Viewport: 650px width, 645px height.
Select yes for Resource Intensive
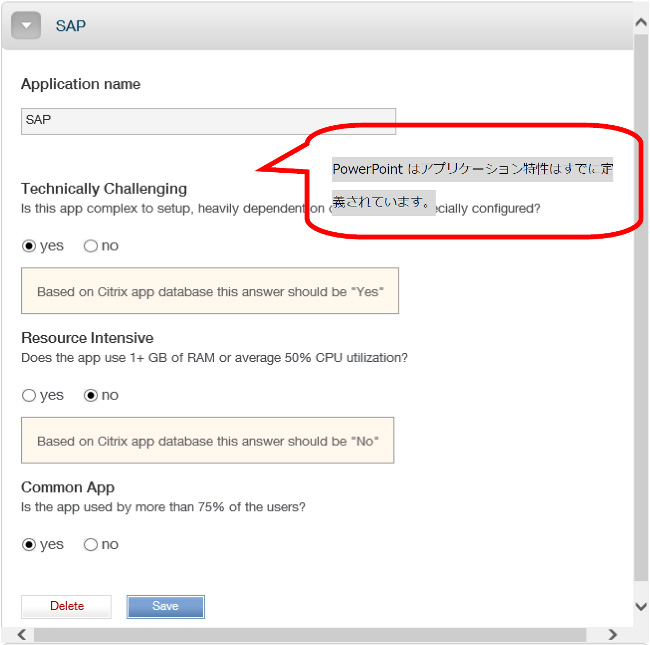tap(29, 395)
